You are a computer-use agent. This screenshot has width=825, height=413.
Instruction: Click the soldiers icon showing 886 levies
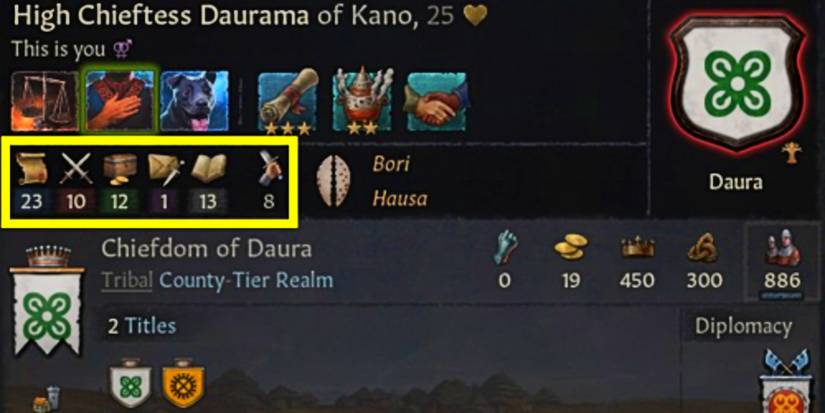click(x=782, y=249)
